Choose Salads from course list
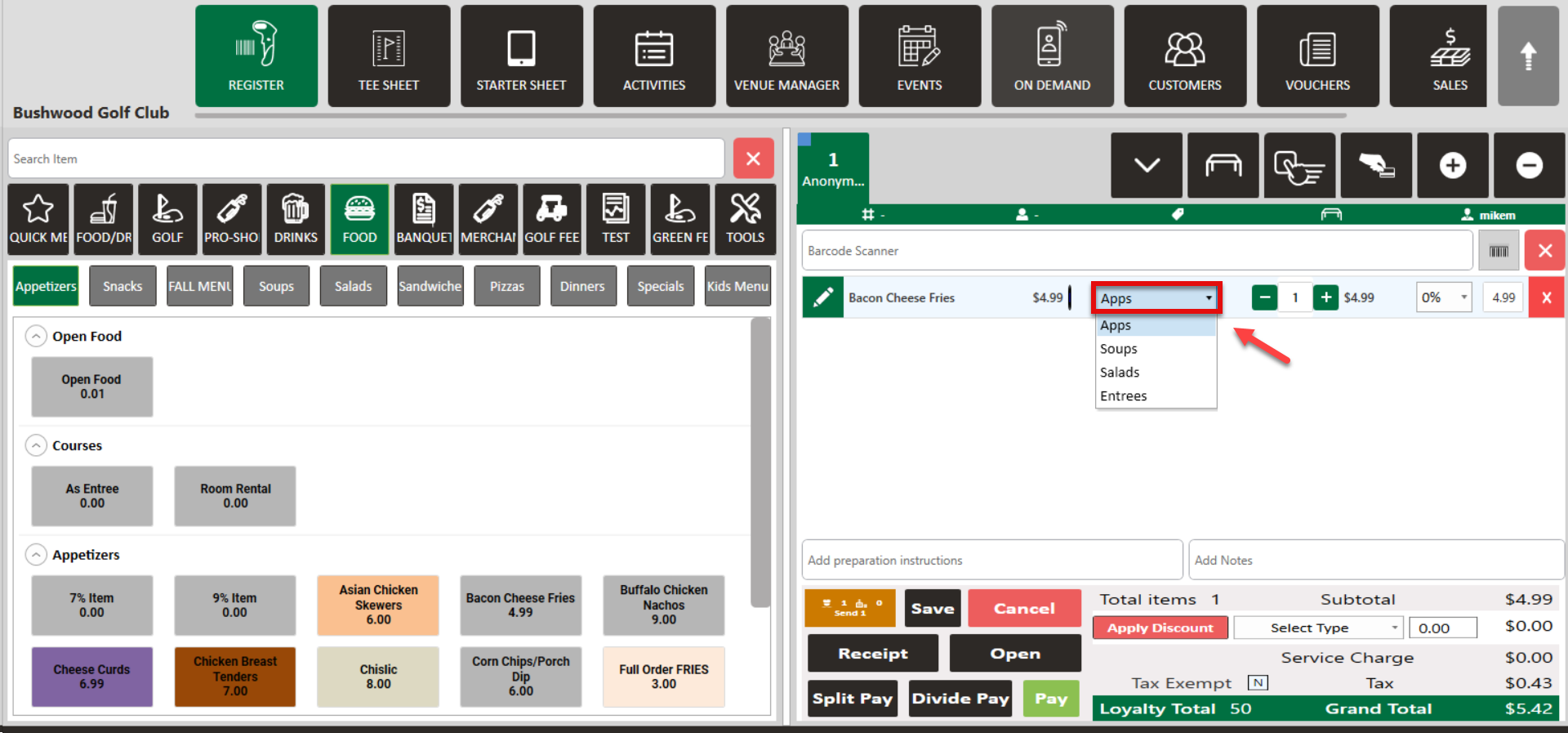 (1156, 373)
